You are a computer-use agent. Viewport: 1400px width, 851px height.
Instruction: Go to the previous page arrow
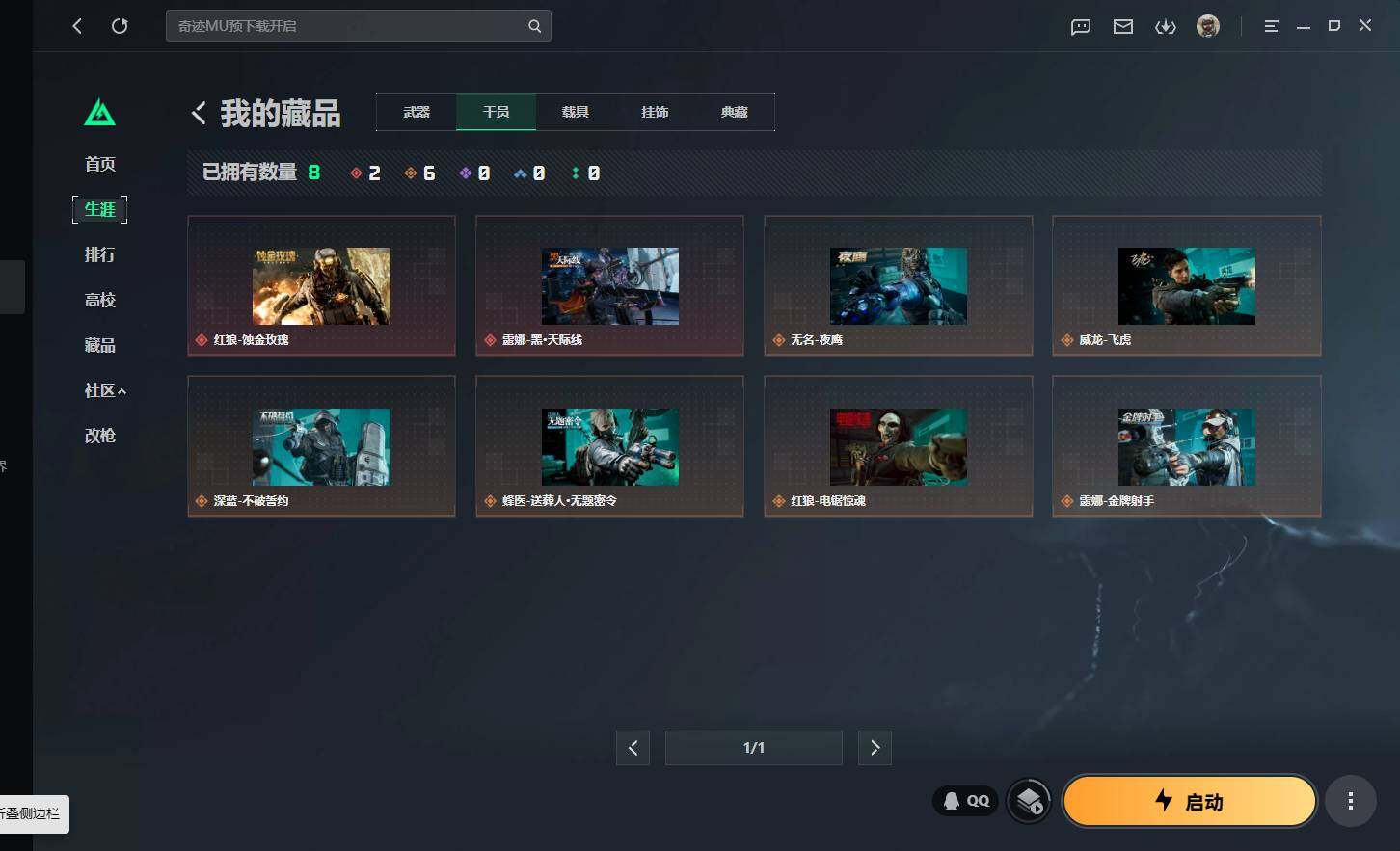633,748
